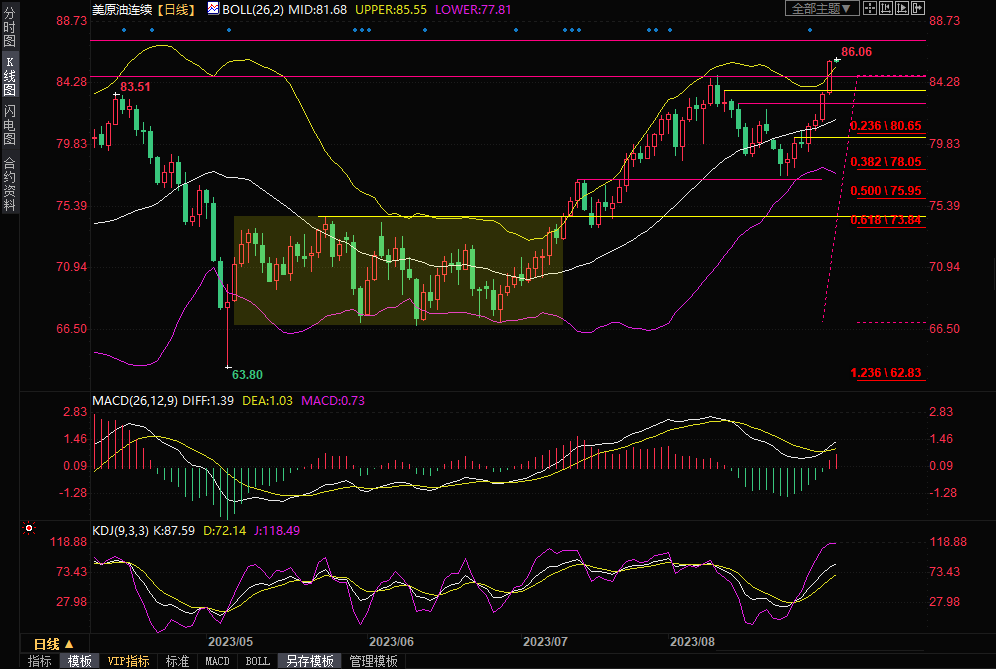Click the BOLL indicator chart icon

(212, 8)
